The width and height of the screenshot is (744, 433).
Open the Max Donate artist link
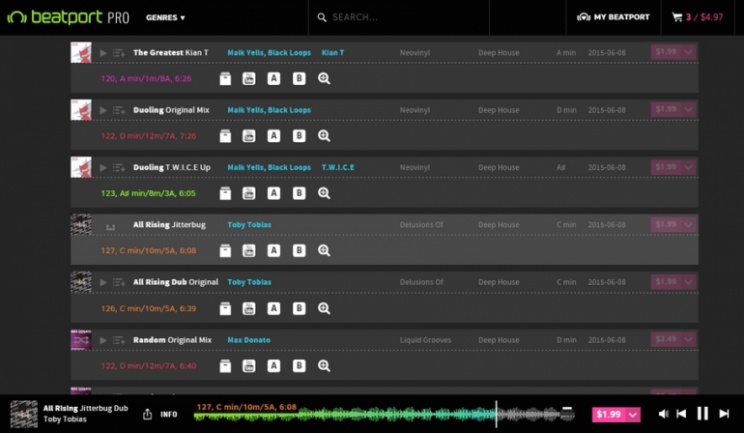point(248,340)
